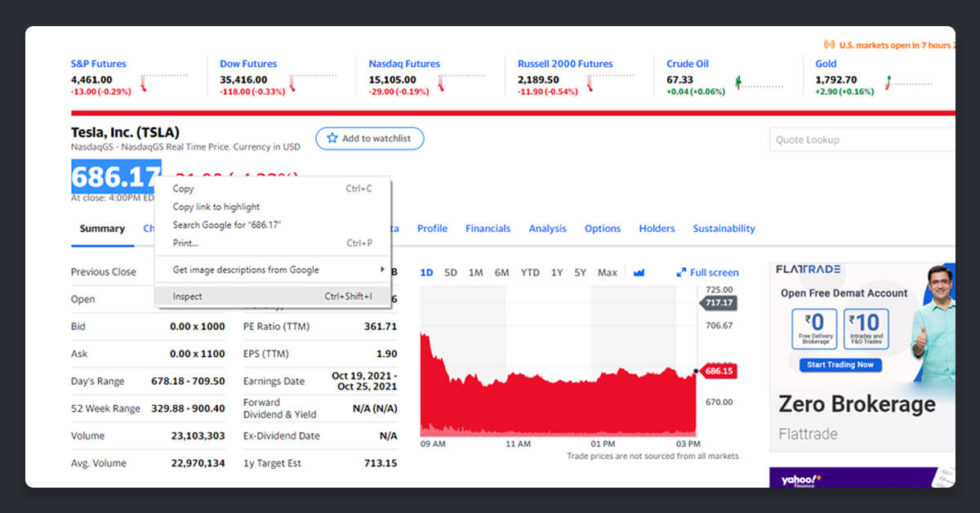Open the Financials tab
This screenshot has width=980, height=513.
pyautogui.click(x=488, y=229)
